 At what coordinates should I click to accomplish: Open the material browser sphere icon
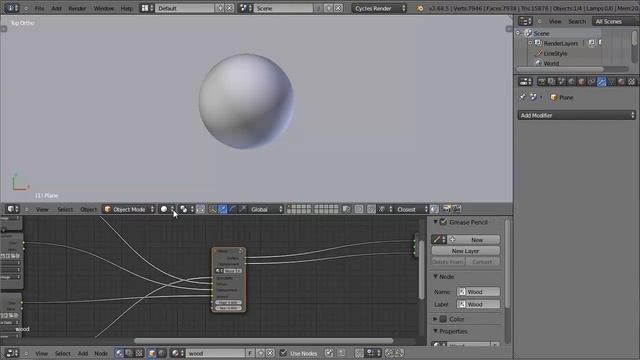click(178, 353)
